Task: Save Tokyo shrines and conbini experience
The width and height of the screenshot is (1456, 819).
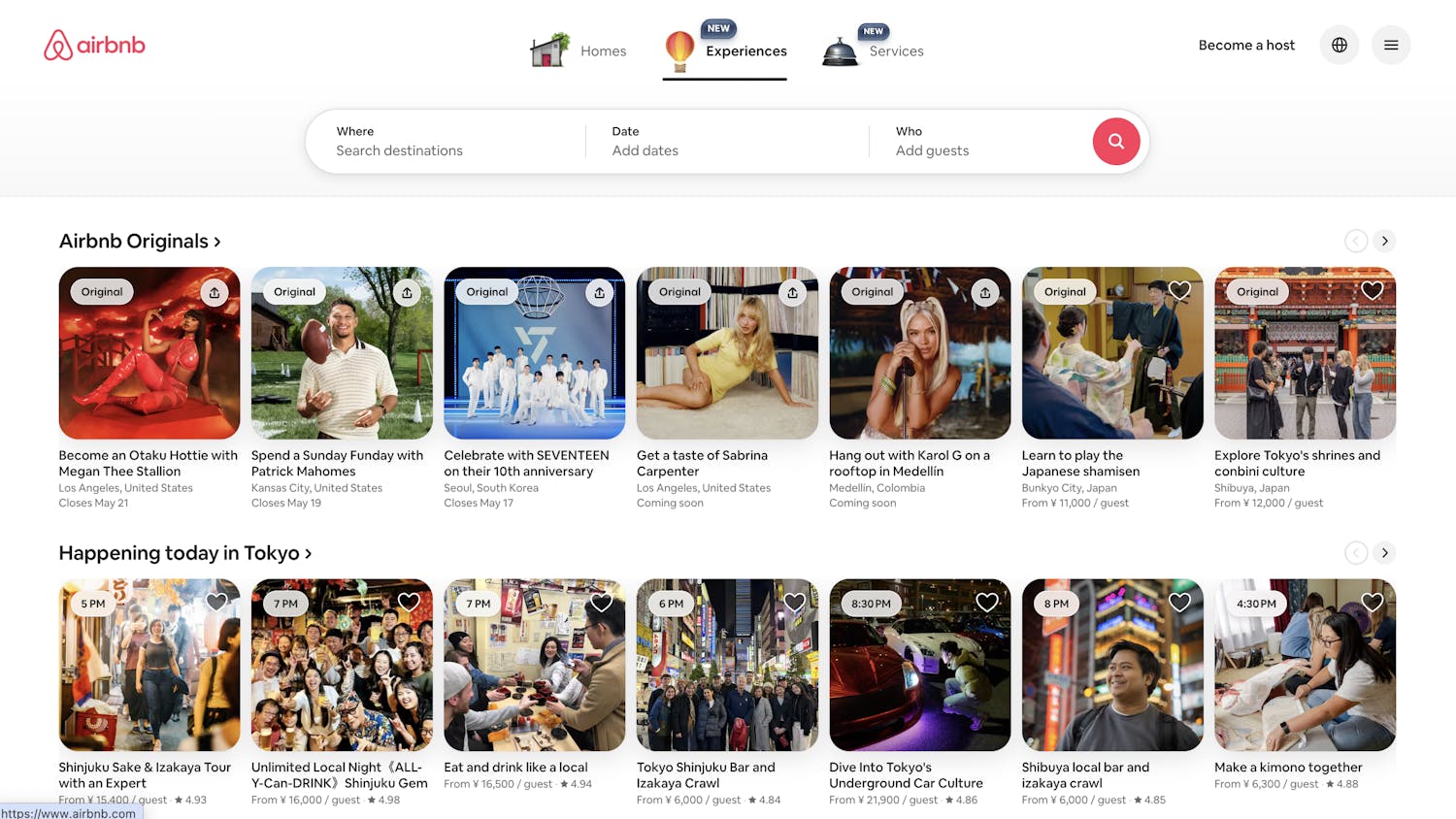Action: pyautogui.click(x=1373, y=290)
